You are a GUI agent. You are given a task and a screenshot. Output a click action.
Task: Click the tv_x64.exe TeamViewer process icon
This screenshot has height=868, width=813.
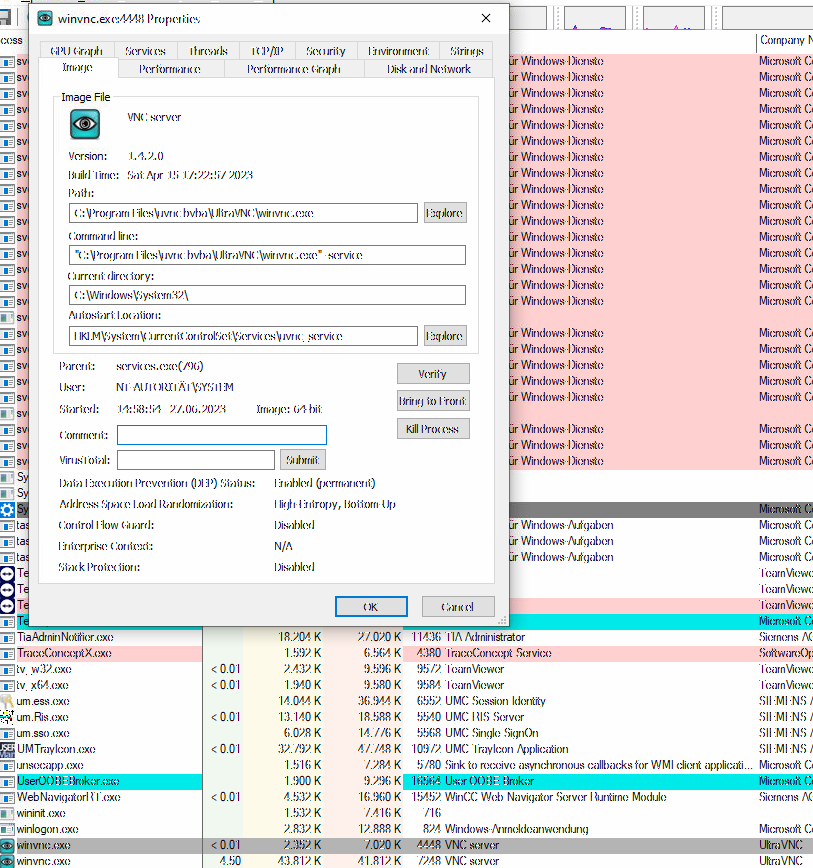pyautogui.click(x=10, y=685)
